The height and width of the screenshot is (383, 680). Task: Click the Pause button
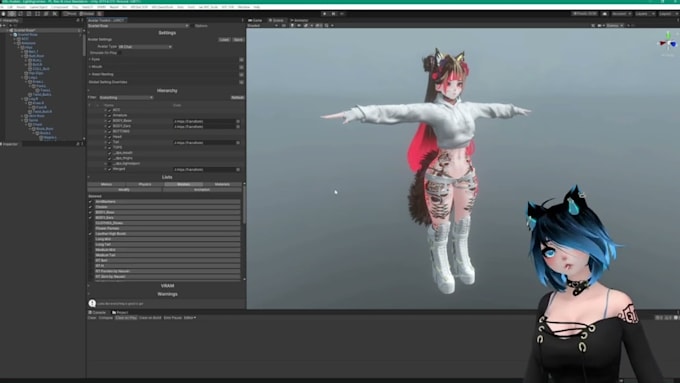coord(333,14)
